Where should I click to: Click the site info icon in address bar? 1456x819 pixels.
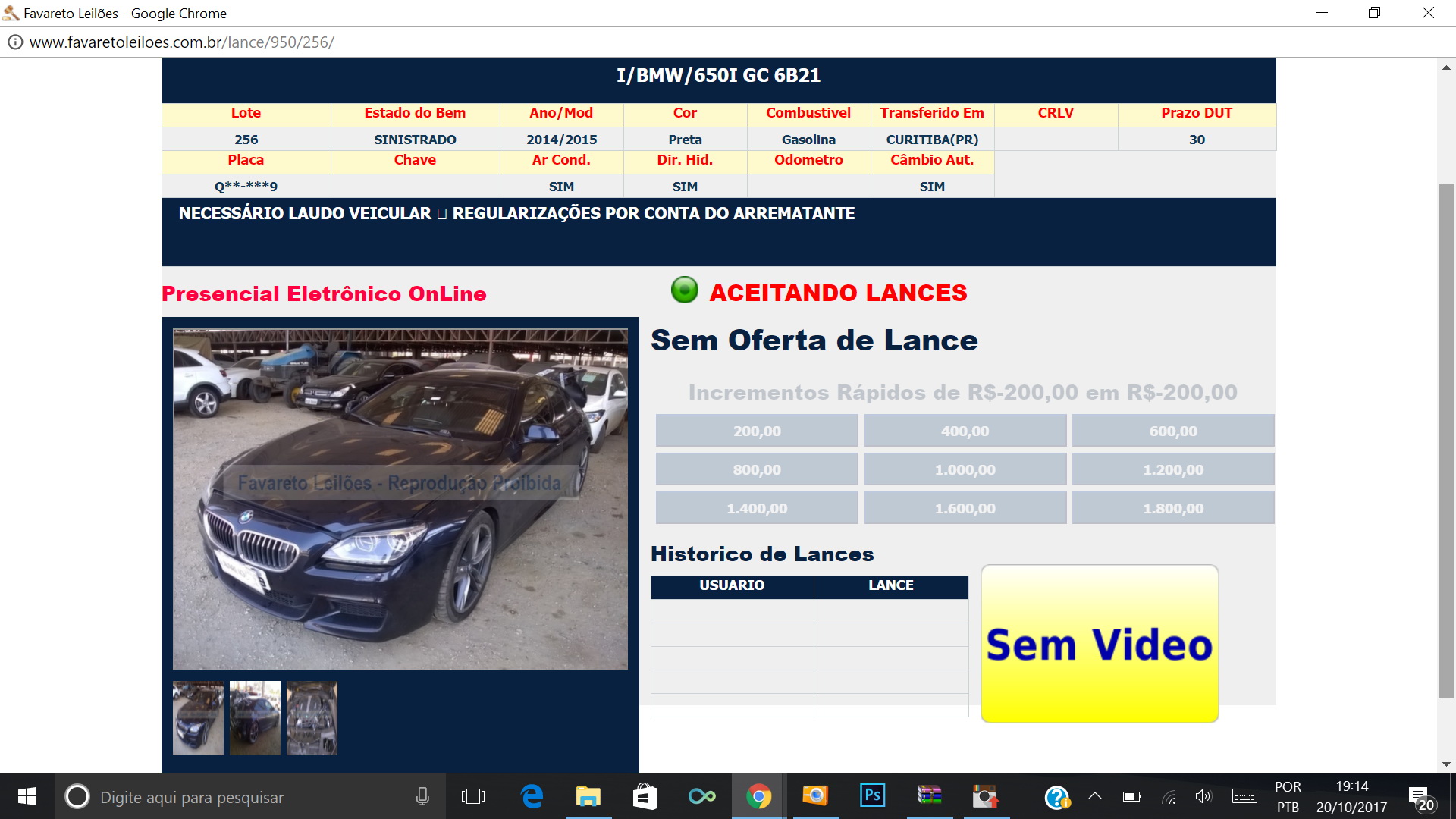(x=14, y=42)
